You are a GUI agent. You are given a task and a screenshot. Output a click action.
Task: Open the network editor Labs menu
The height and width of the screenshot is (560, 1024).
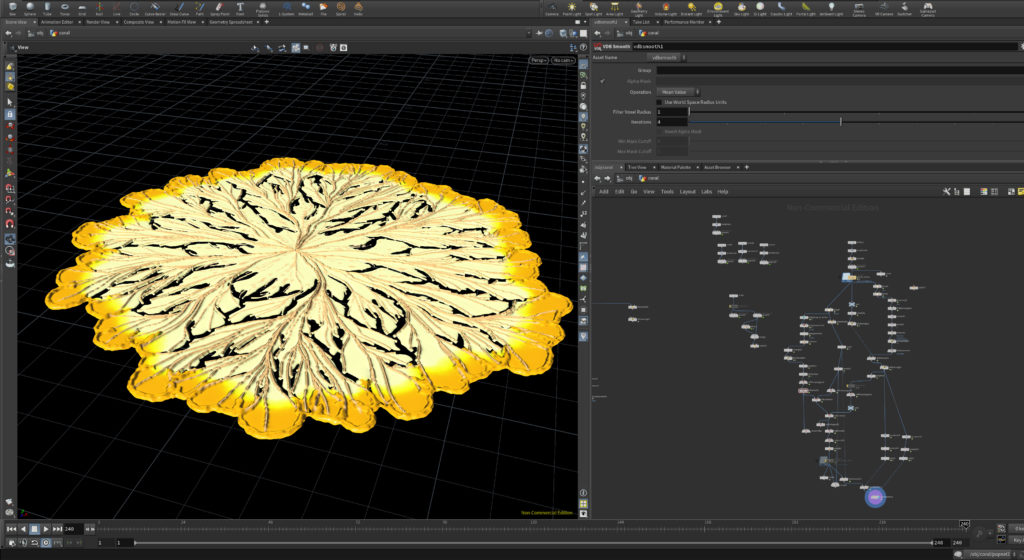(x=707, y=192)
